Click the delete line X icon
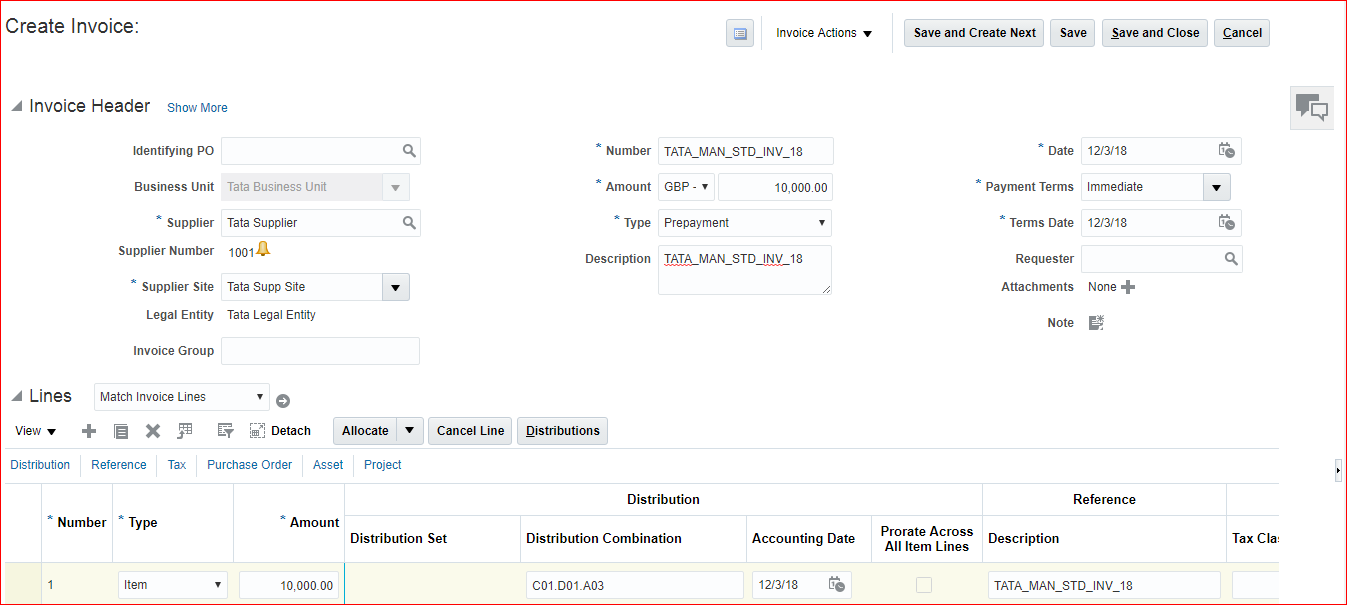 (153, 431)
